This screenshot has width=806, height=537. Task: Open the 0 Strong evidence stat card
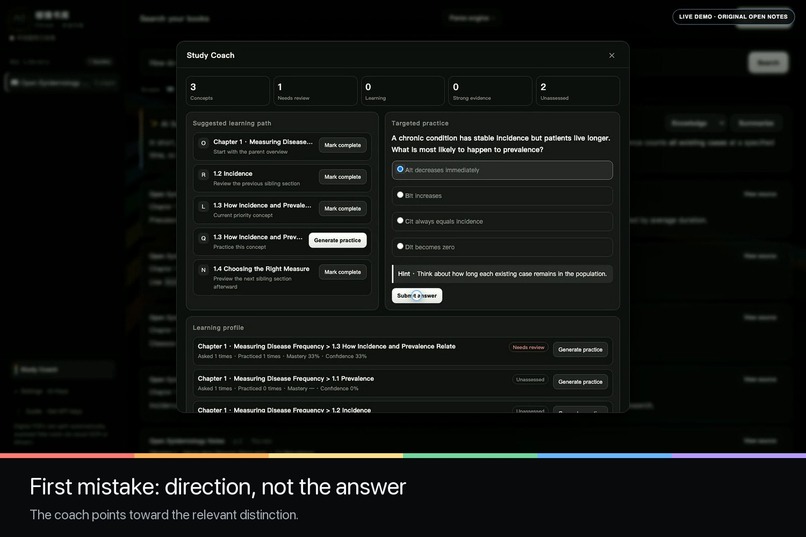tap(490, 91)
